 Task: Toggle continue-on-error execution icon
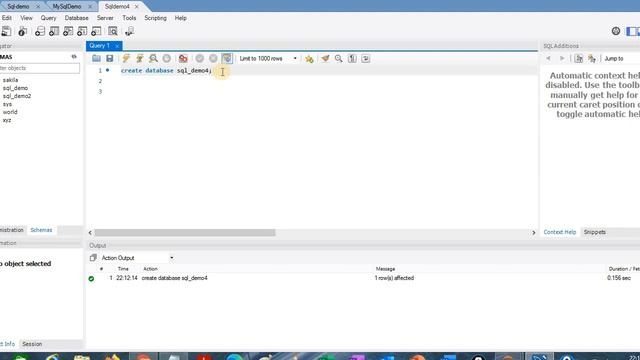coord(183,58)
